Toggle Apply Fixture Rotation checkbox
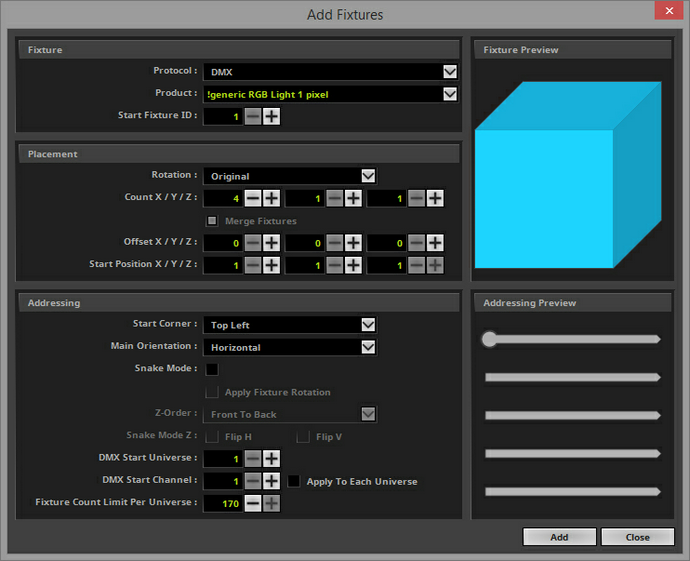Viewport: 690px width, 561px height. pos(212,392)
